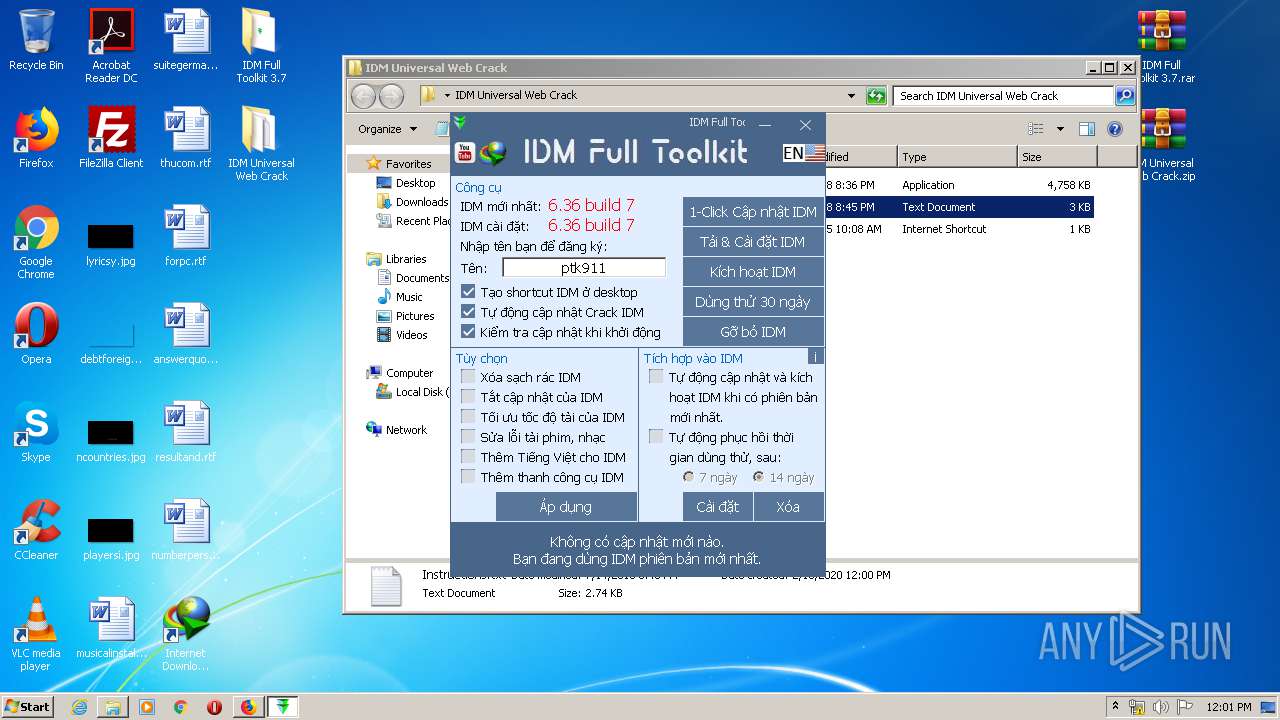Uncheck 'Tự động cập nhật Crack IDM'
This screenshot has height=720, width=1280.
pyautogui.click(x=468, y=312)
